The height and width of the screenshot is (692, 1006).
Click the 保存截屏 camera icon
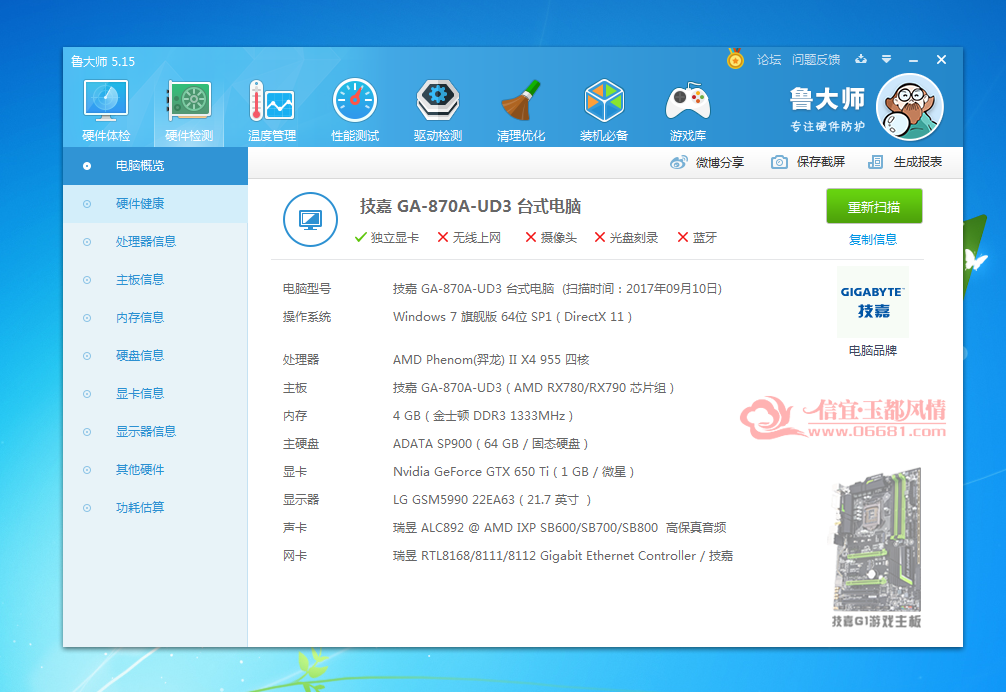779,162
